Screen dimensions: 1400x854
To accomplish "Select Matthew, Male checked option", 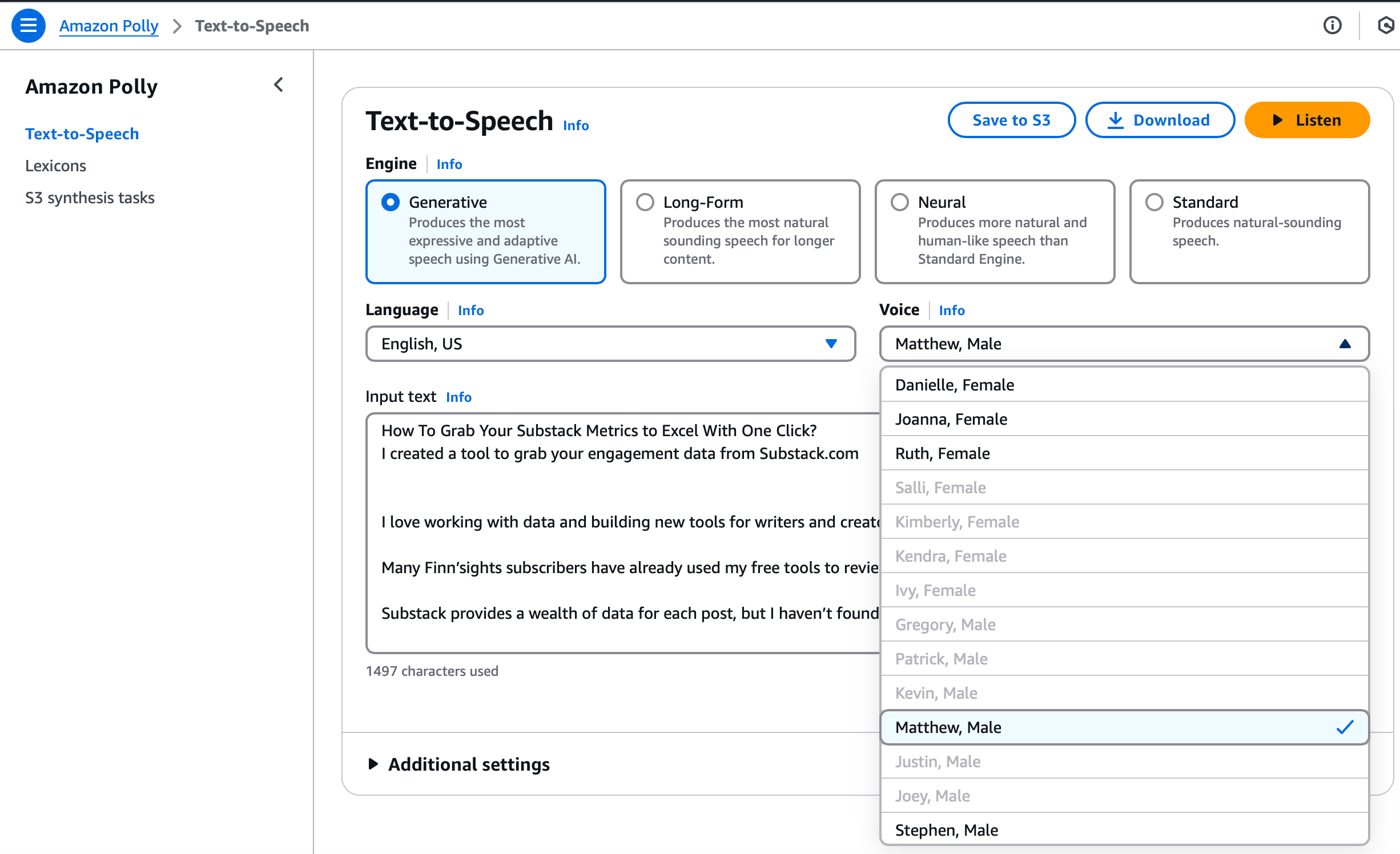I will tap(1124, 727).
